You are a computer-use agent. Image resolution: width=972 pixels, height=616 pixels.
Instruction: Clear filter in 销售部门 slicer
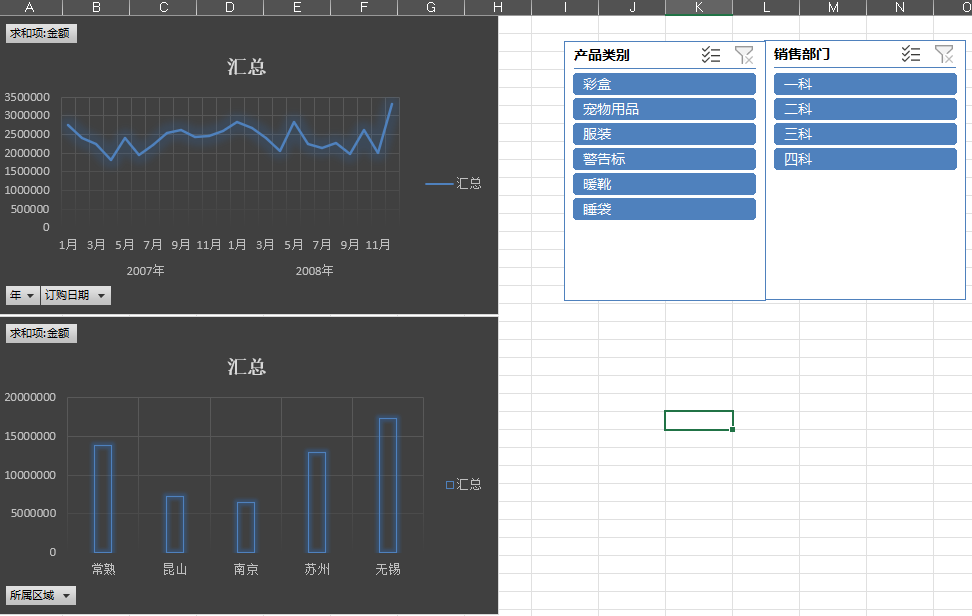[x=944, y=54]
